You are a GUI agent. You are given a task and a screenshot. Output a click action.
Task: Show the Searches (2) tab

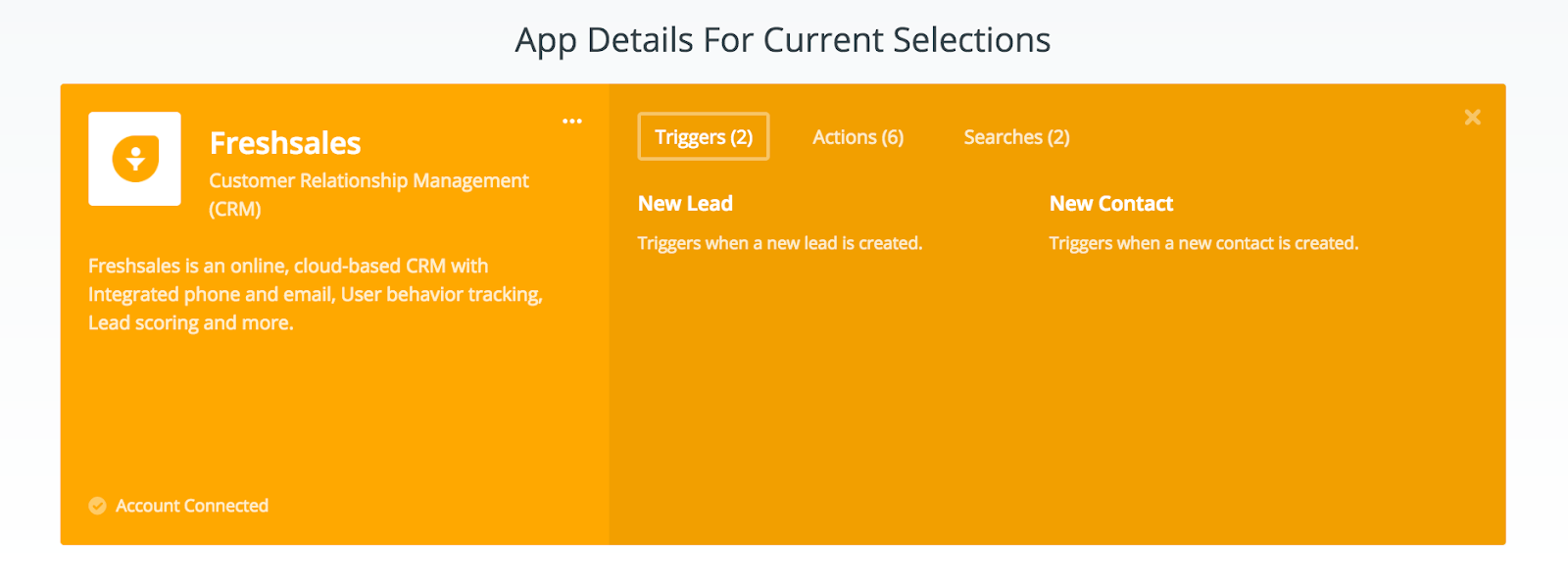pos(1016,137)
